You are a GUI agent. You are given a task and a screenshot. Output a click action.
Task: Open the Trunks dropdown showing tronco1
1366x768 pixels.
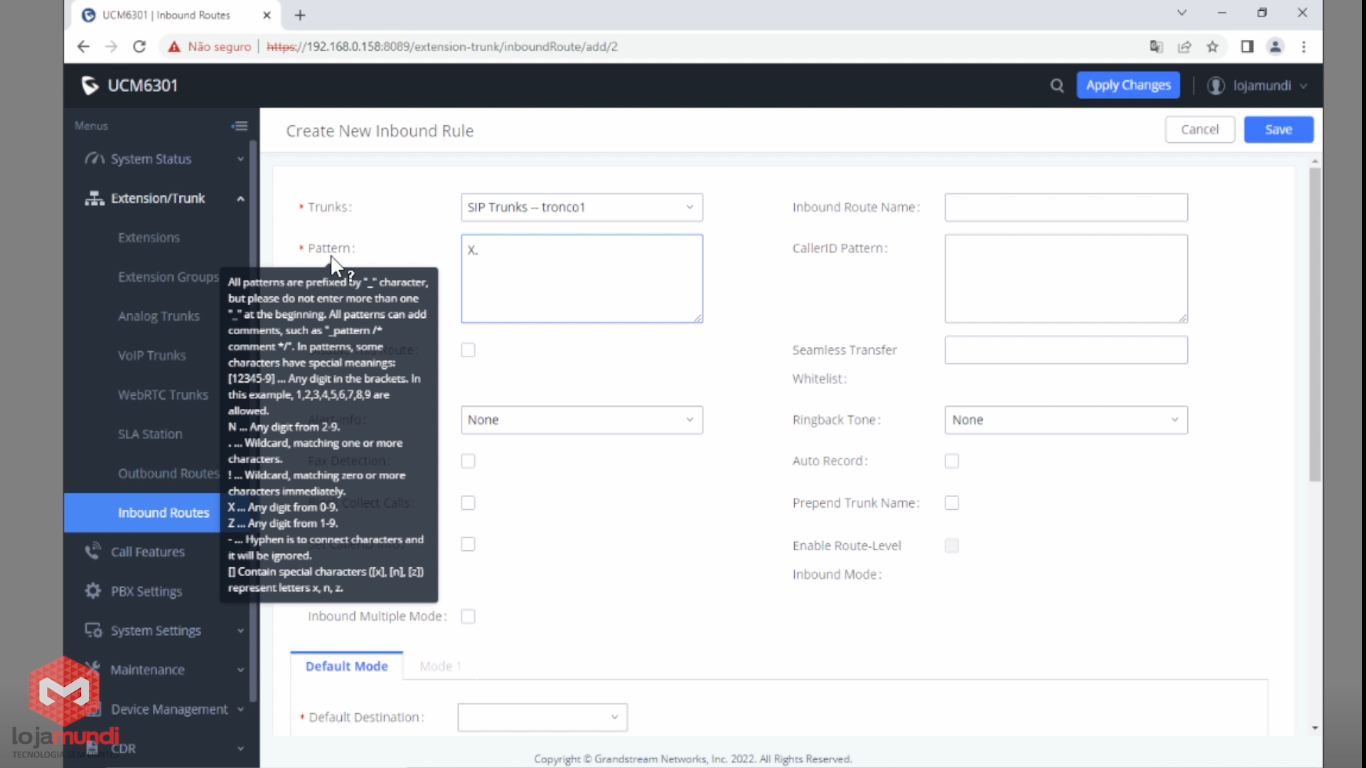pos(581,207)
